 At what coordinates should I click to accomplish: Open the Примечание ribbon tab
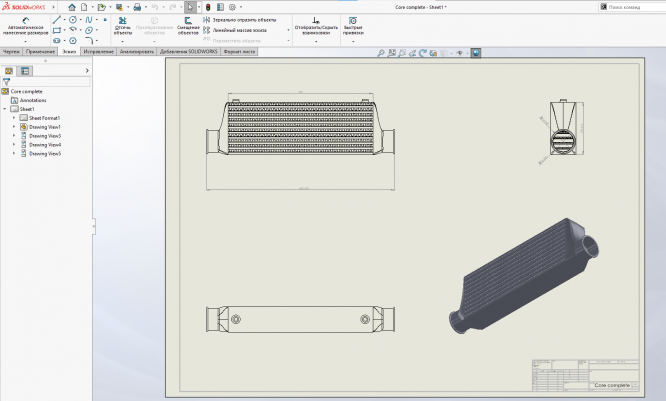(x=41, y=50)
